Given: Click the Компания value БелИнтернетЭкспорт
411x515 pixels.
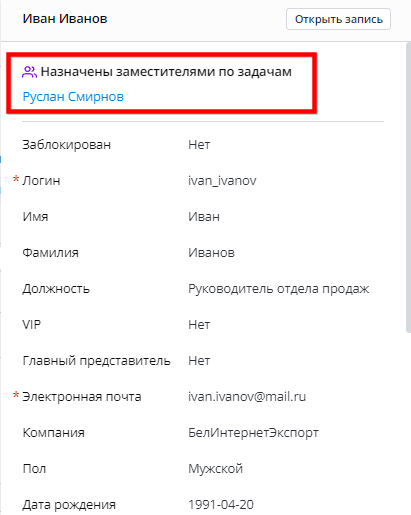Looking at the screenshot, I should tap(253, 433).
